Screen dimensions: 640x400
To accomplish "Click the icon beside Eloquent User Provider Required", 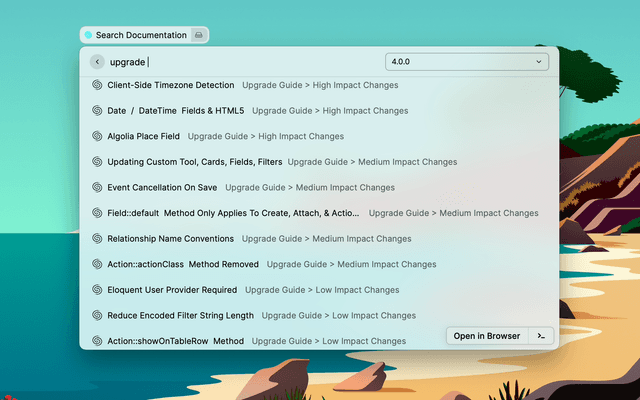I will (97, 290).
